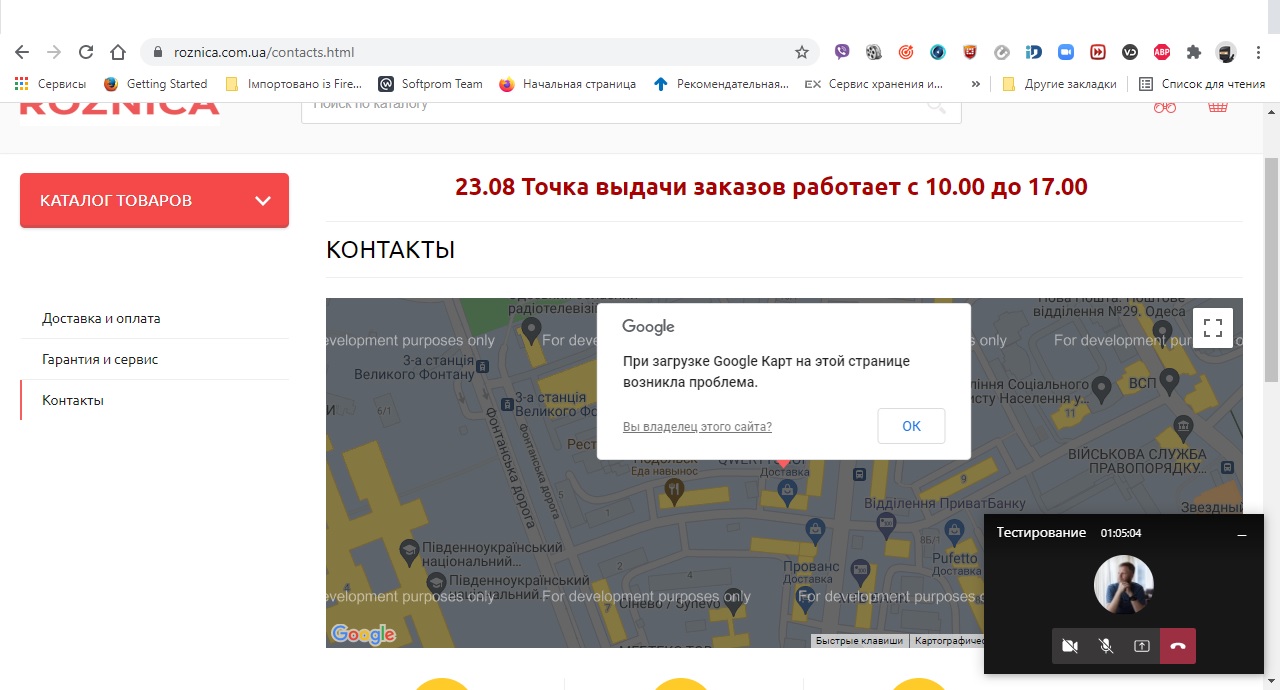The height and width of the screenshot is (690, 1280).
Task: Bookmark this page with star icon
Action: (x=801, y=52)
